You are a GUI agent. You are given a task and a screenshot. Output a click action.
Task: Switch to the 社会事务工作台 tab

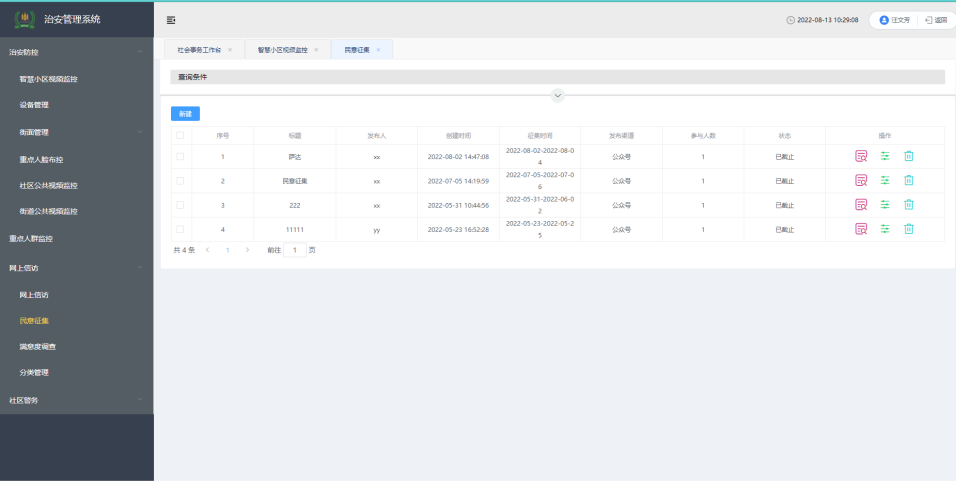[x=199, y=49]
